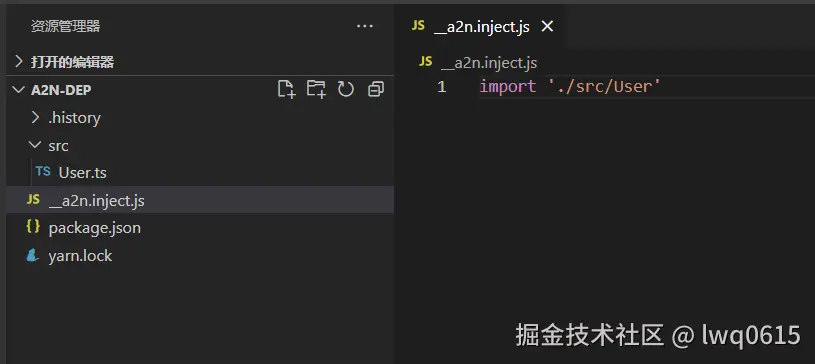Click the braces icon beside package.json
The image size is (815, 364).
[33, 227]
